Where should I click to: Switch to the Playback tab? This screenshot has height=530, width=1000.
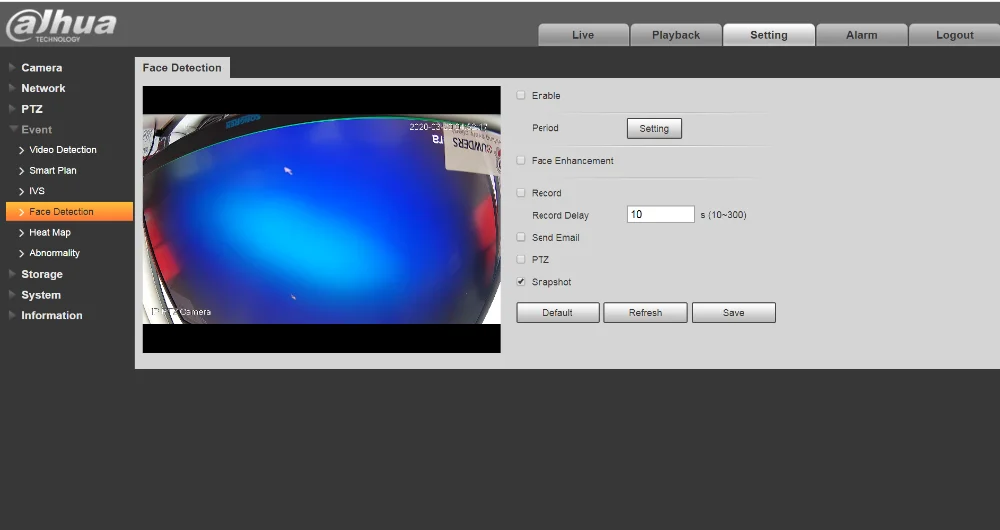676,35
